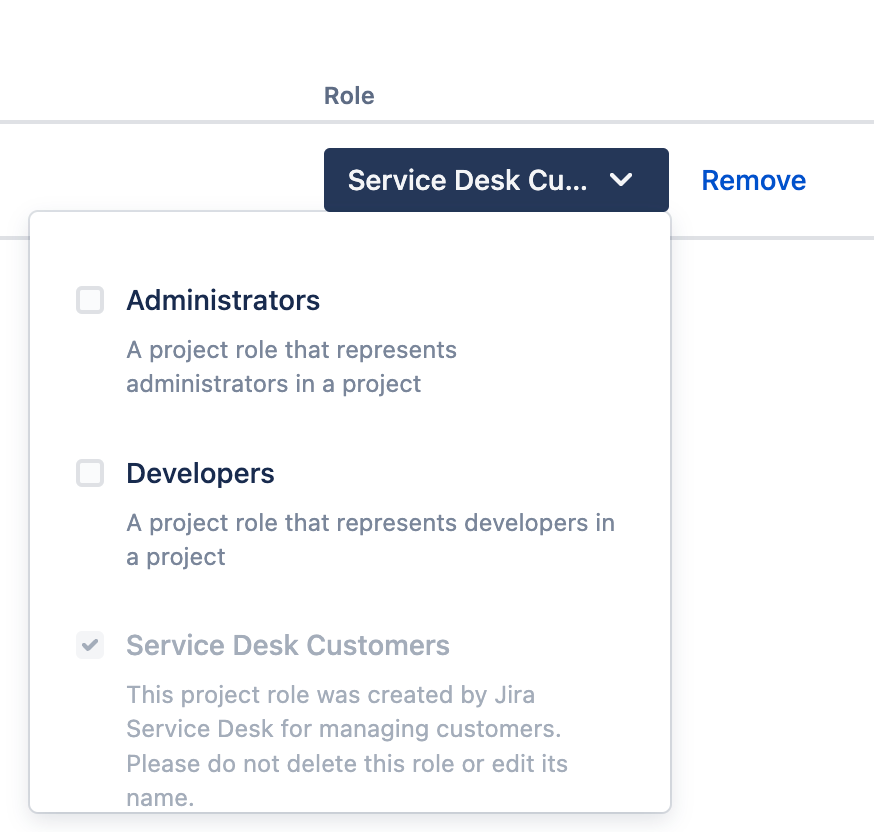Image resolution: width=888 pixels, height=832 pixels.
Task: Choose the Developers role label
Action: click(200, 473)
